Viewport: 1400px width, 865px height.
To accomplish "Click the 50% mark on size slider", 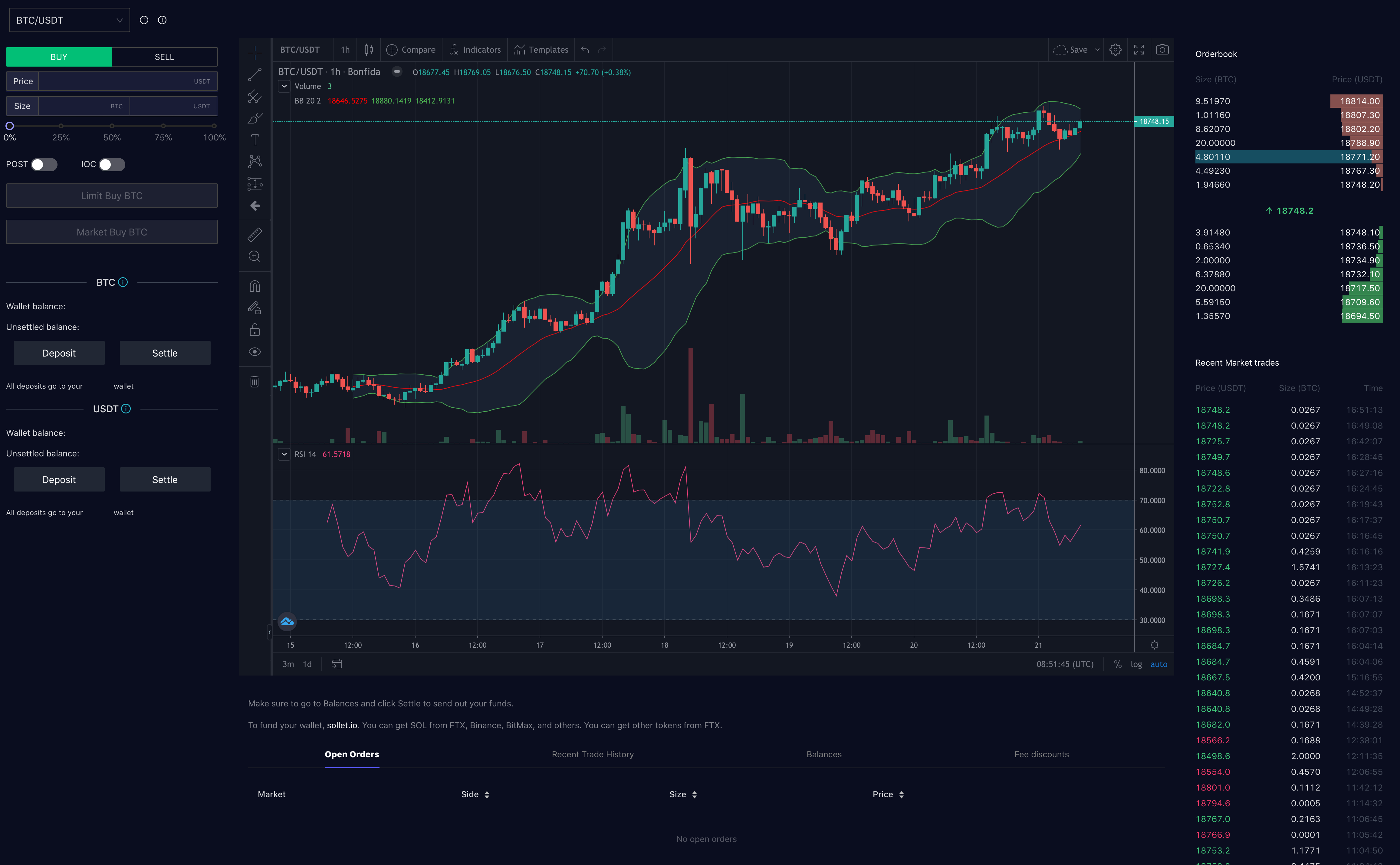I will pos(112,126).
